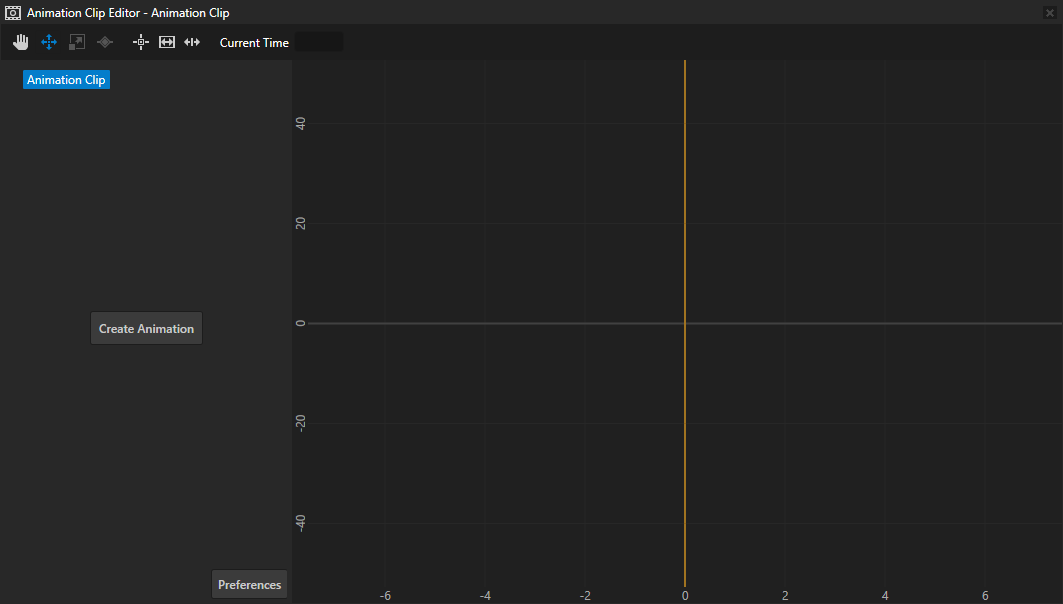Click the Animation Clip Editor window icon
1063x604 pixels.
[x=13, y=13]
